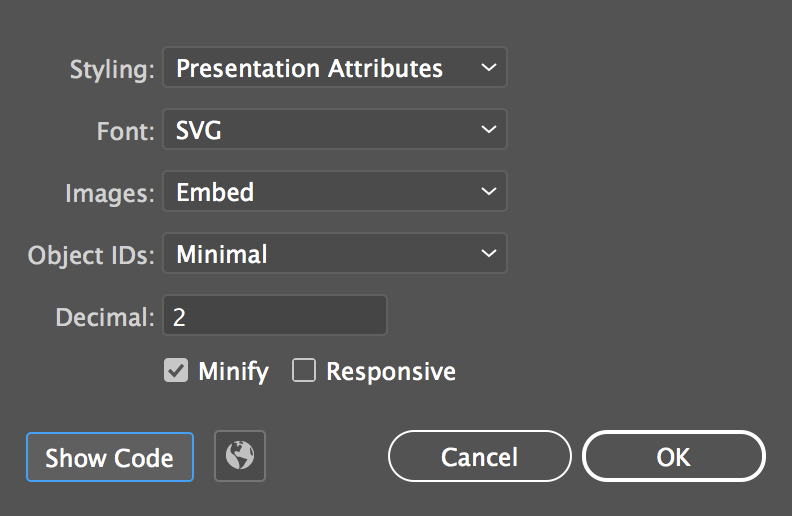
Task: Click the globe preview-in-browser icon
Action: pos(240,457)
